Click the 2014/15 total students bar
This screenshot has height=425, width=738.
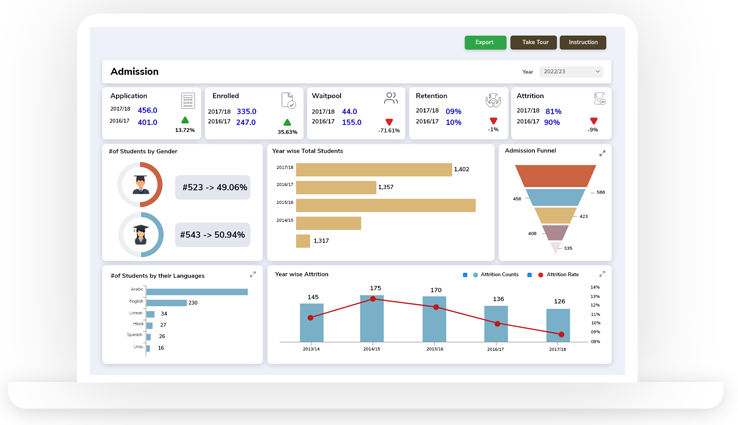point(328,223)
